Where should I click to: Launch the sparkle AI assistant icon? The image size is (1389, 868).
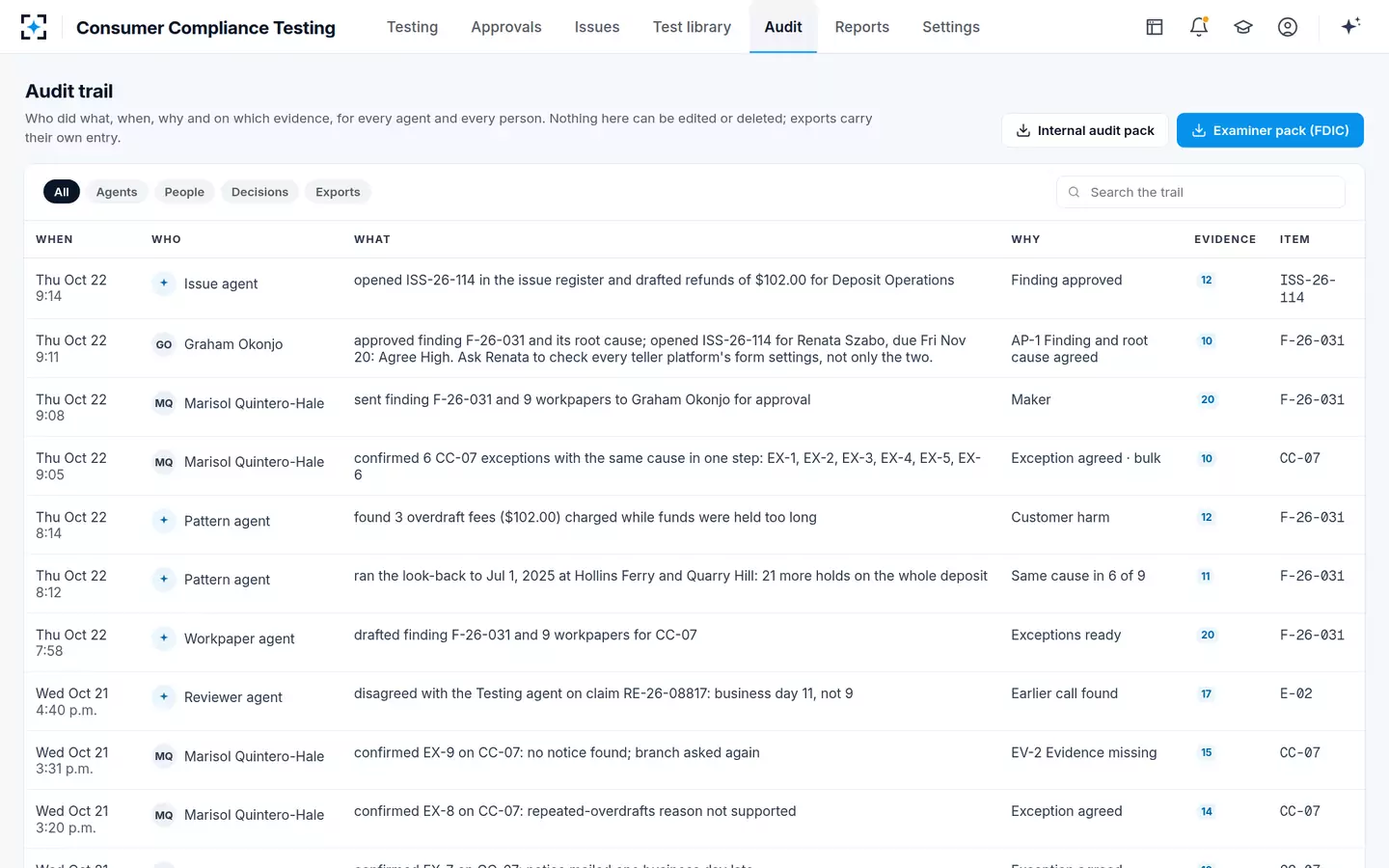coord(1350,26)
